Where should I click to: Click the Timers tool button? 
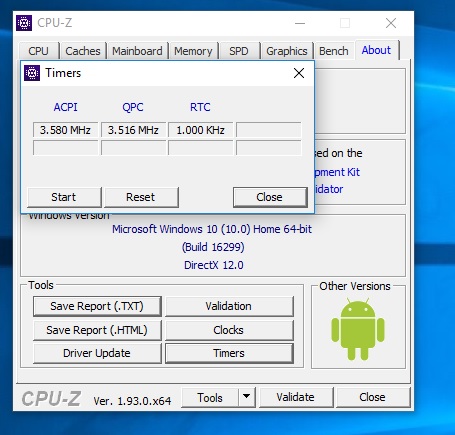(229, 353)
